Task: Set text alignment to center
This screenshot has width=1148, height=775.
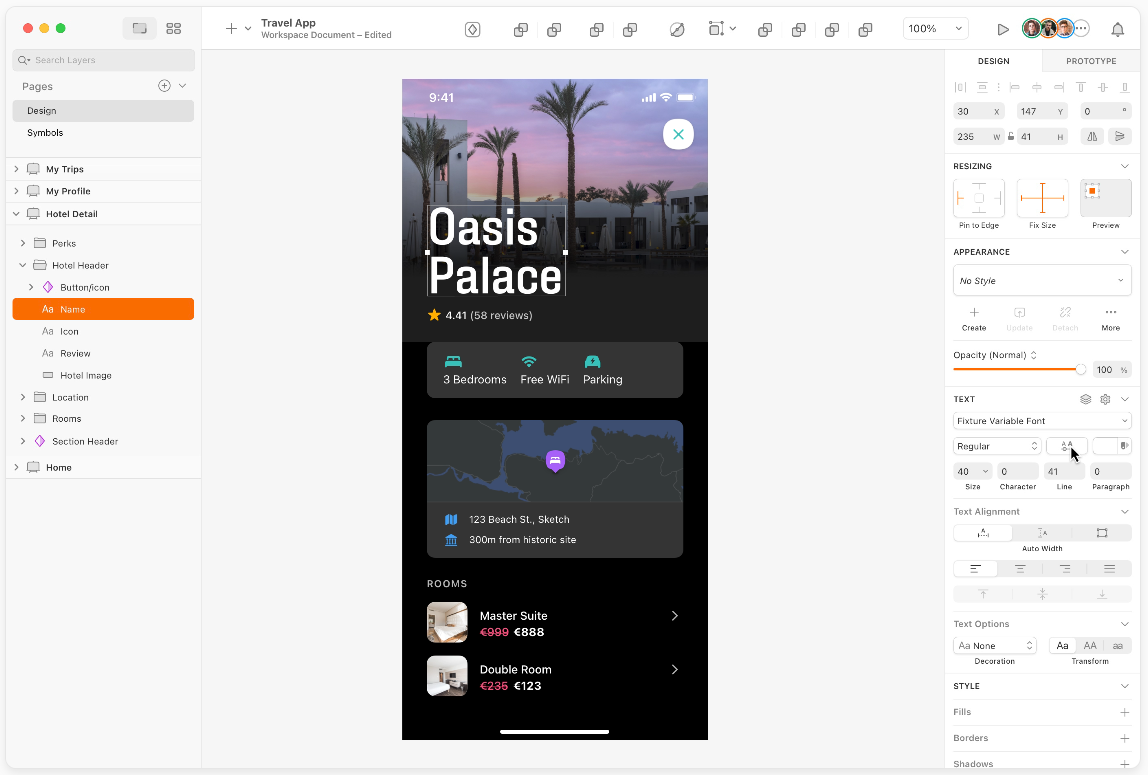Action: point(1020,569)
